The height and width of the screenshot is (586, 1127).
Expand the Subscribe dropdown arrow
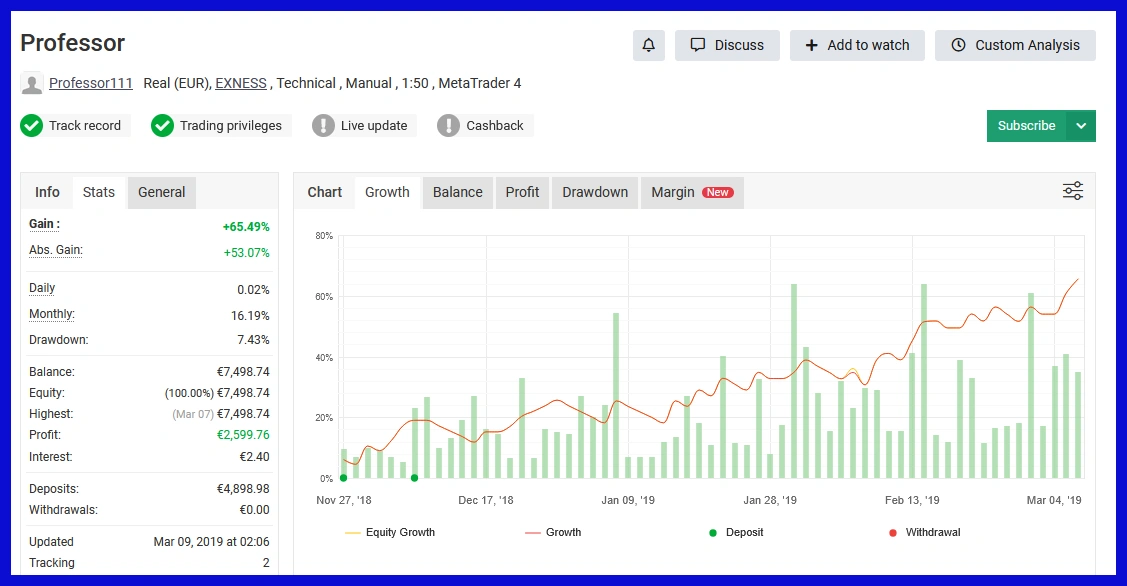1081,126
